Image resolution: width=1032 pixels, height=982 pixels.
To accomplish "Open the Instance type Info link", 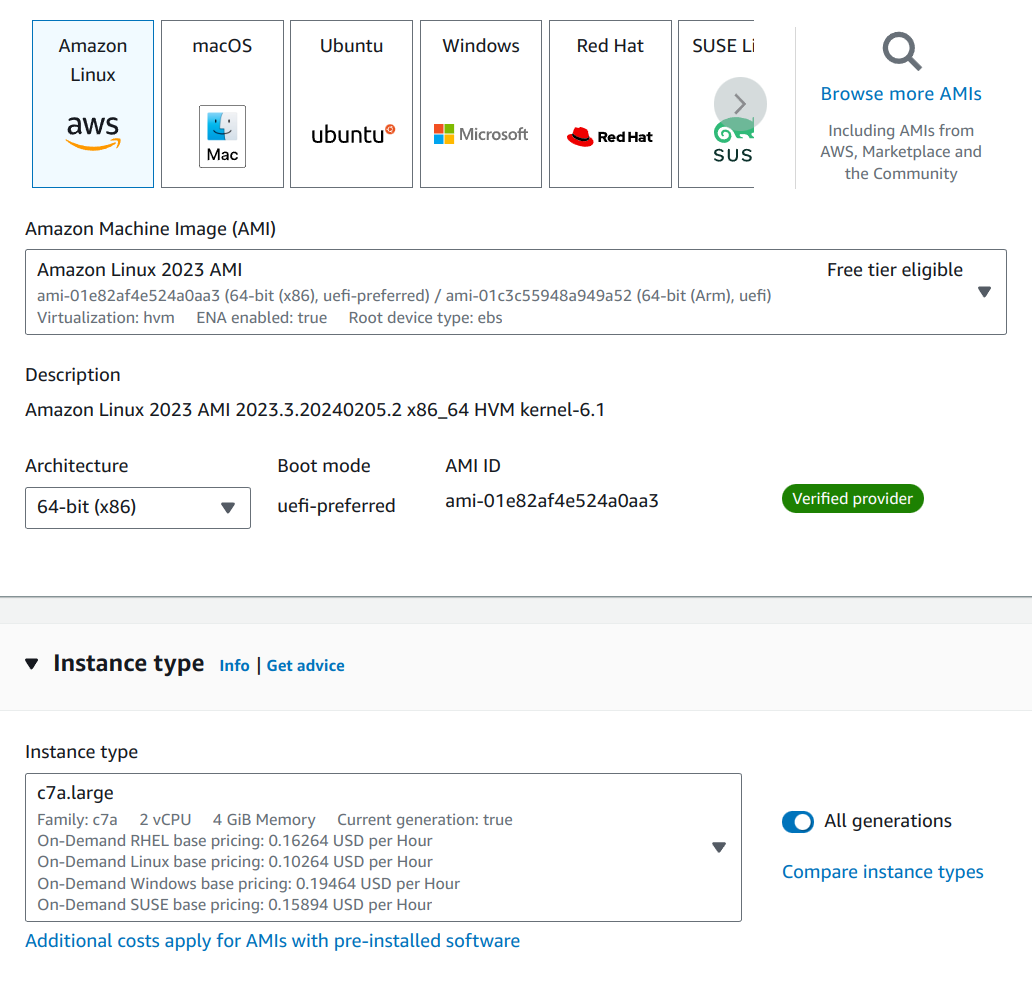I will [x=234, y=666].
